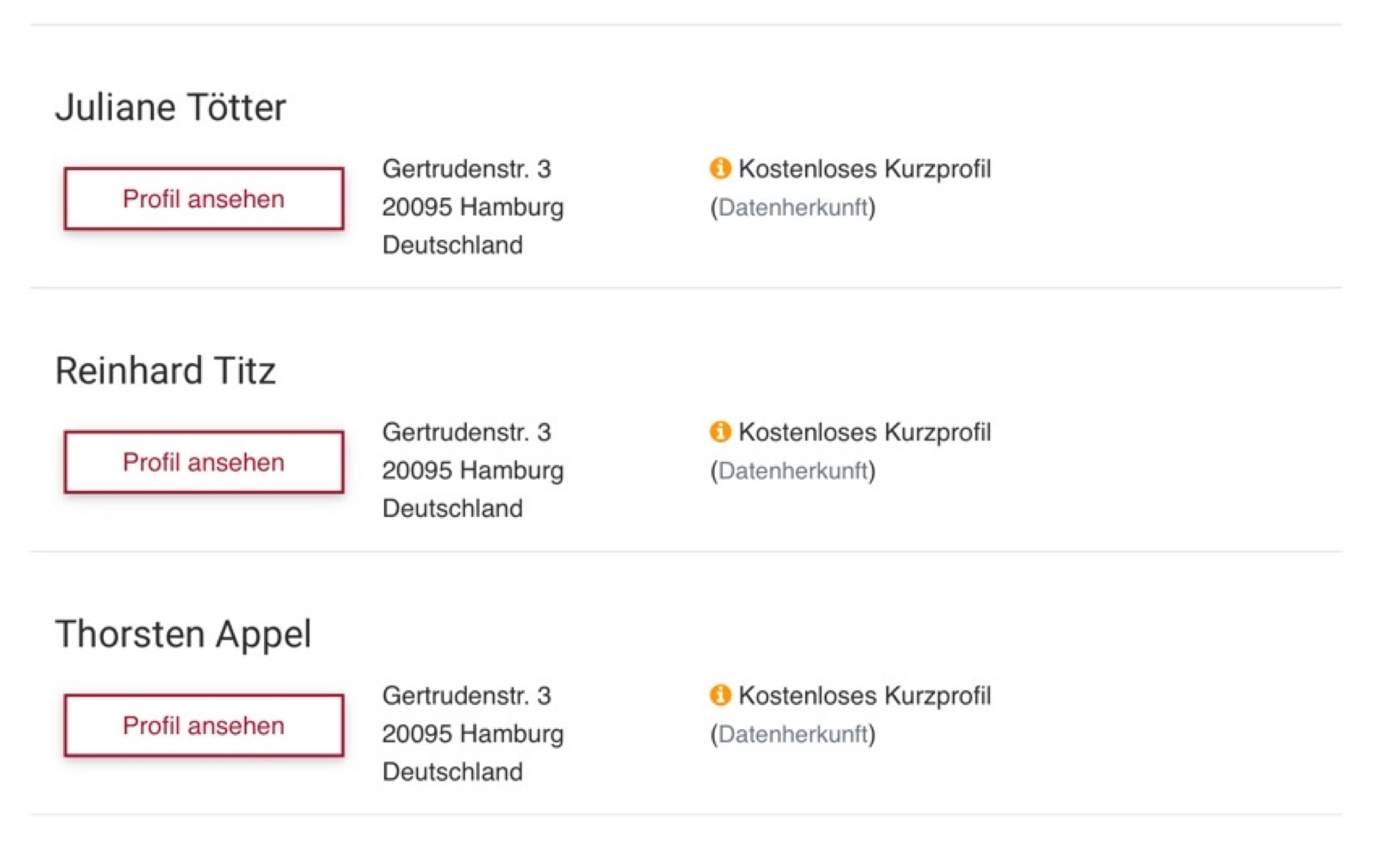Click 20095 Hamburg under Juliane Tötter
Image resolution: width=1400 pixels, height=841 pixels.
473,208
